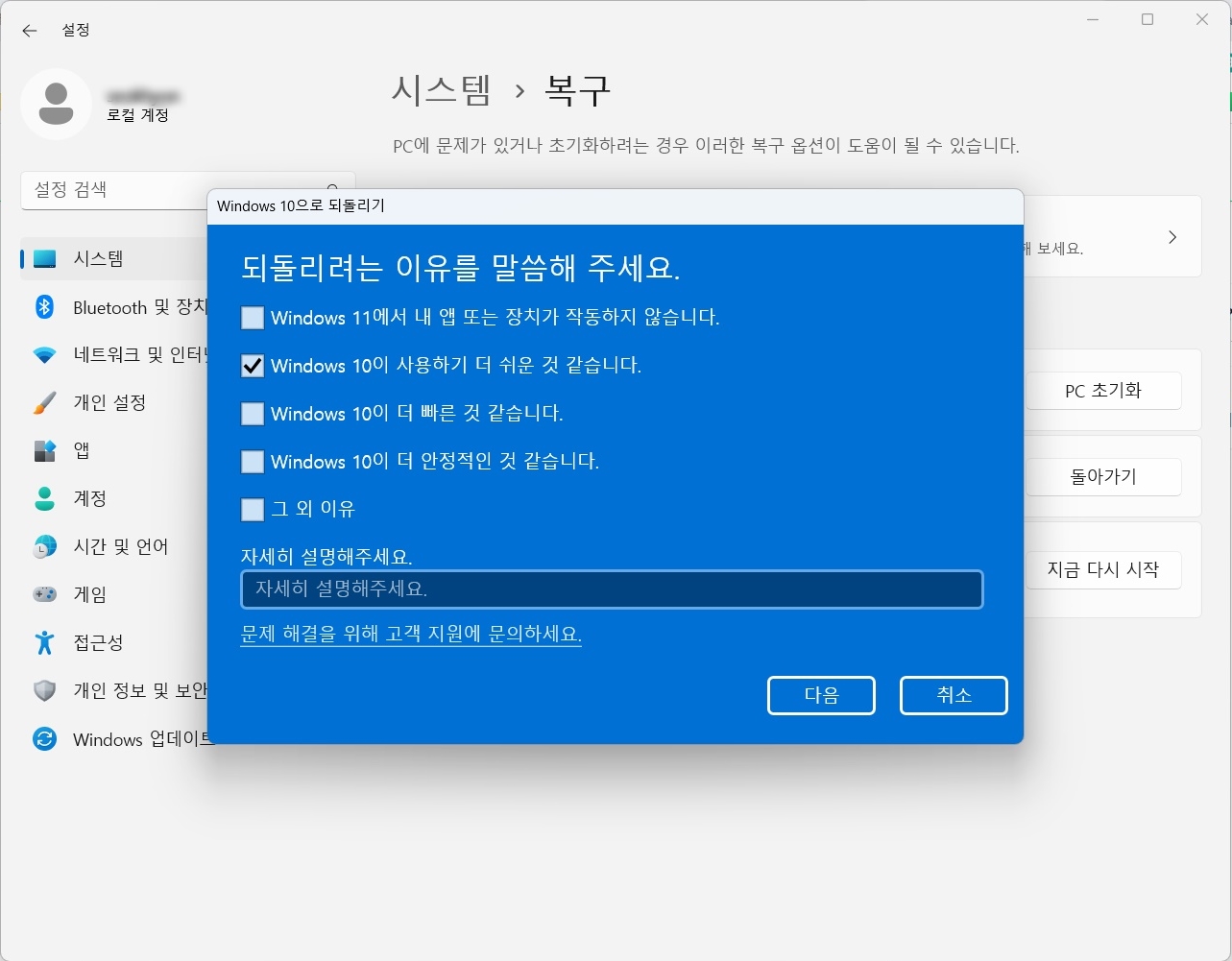Screen dimensions: 1232x961
Task: Open '문제 해결을 위해 고객 지원에 문의하세요' link
Action: 411,635
